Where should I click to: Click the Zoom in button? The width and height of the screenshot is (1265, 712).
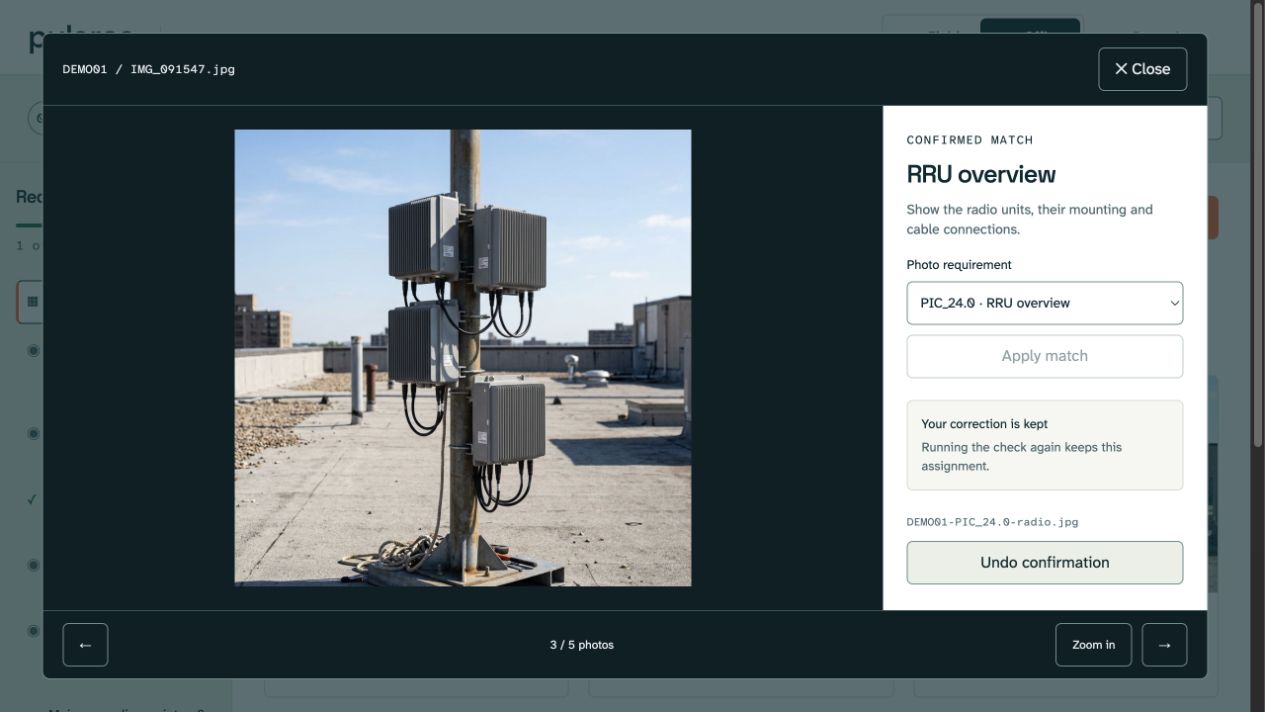(1093, 645)
